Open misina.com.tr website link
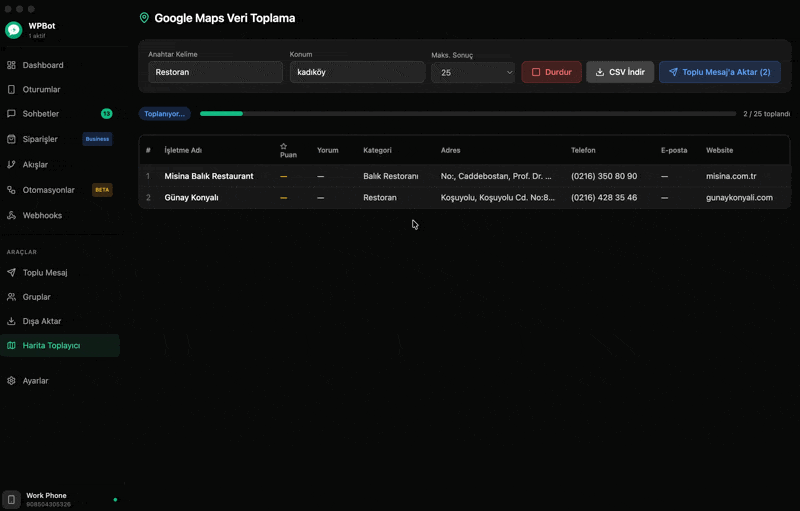 point(731,176)
